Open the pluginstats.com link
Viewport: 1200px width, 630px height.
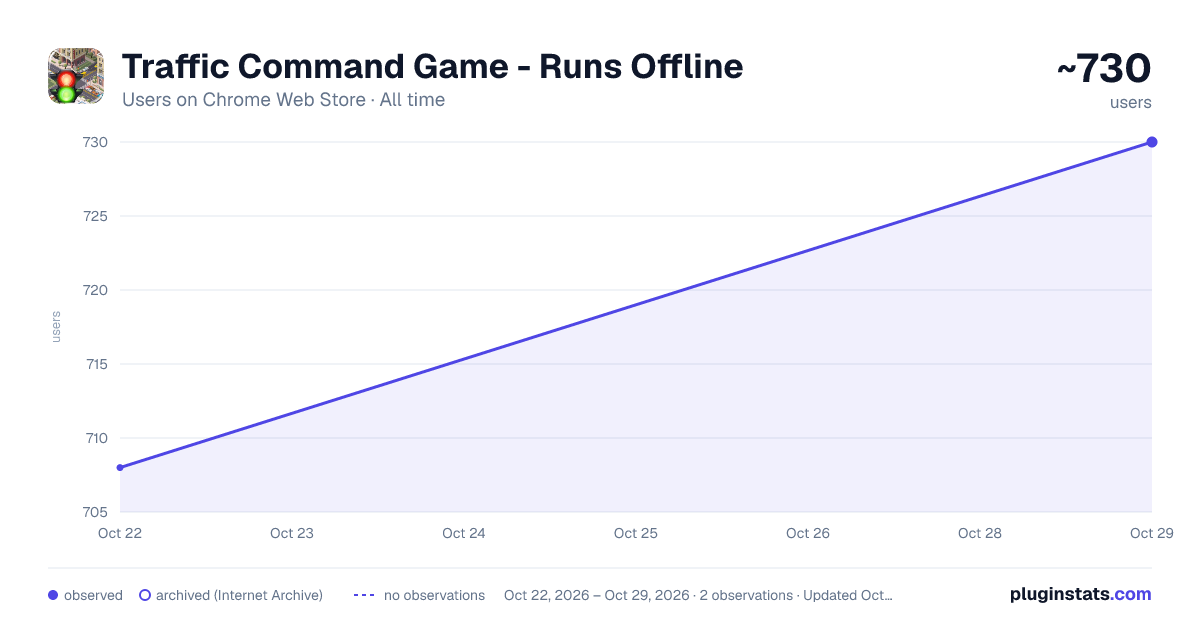tap(1081, 594)
